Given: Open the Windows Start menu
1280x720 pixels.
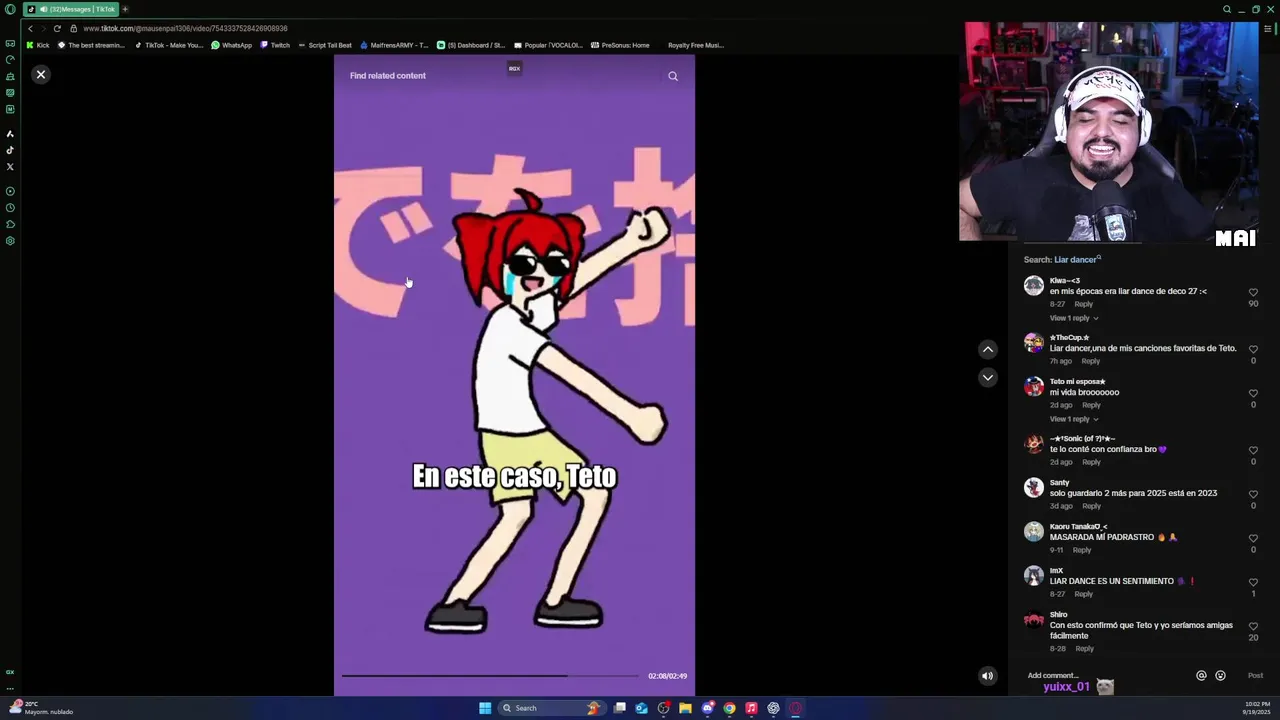Looking at the screenshot, I should [x=485, y=708].
